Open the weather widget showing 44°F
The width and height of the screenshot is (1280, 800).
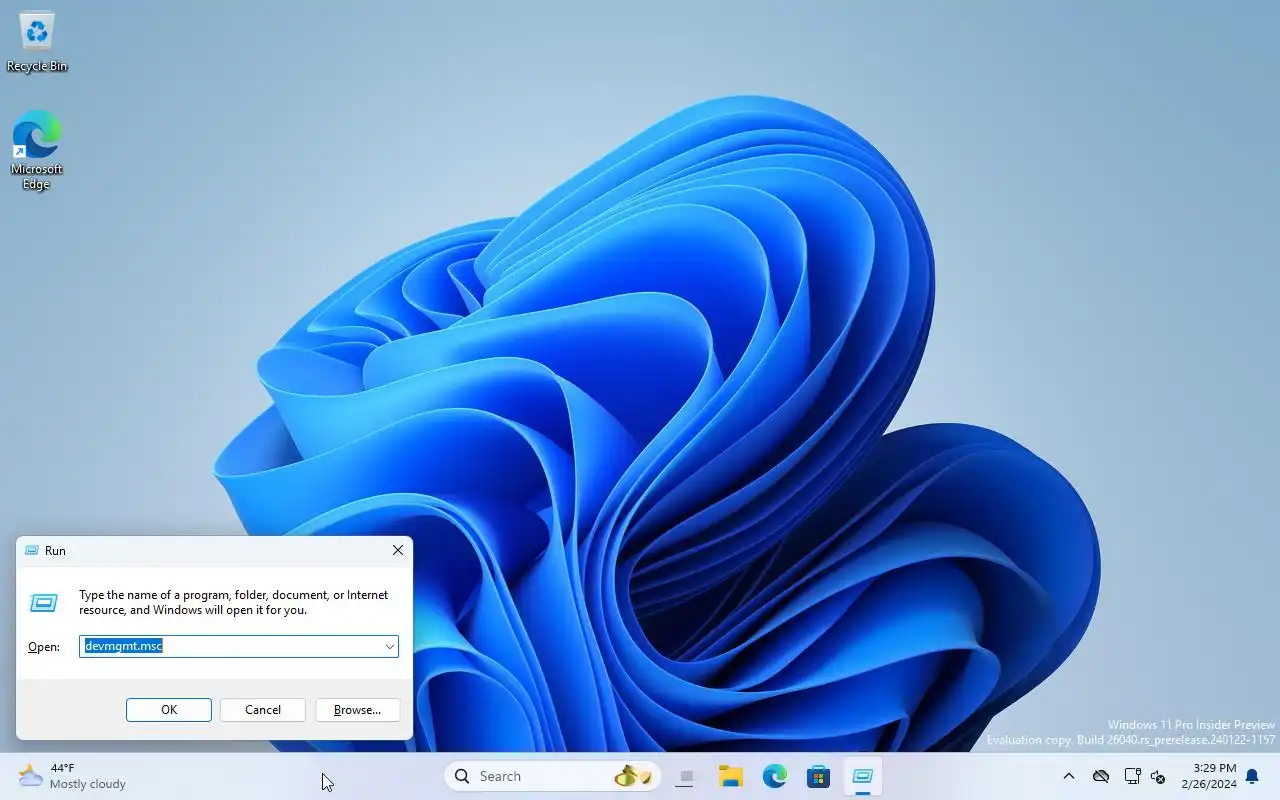pyautogui.click(x=72, y=776)
